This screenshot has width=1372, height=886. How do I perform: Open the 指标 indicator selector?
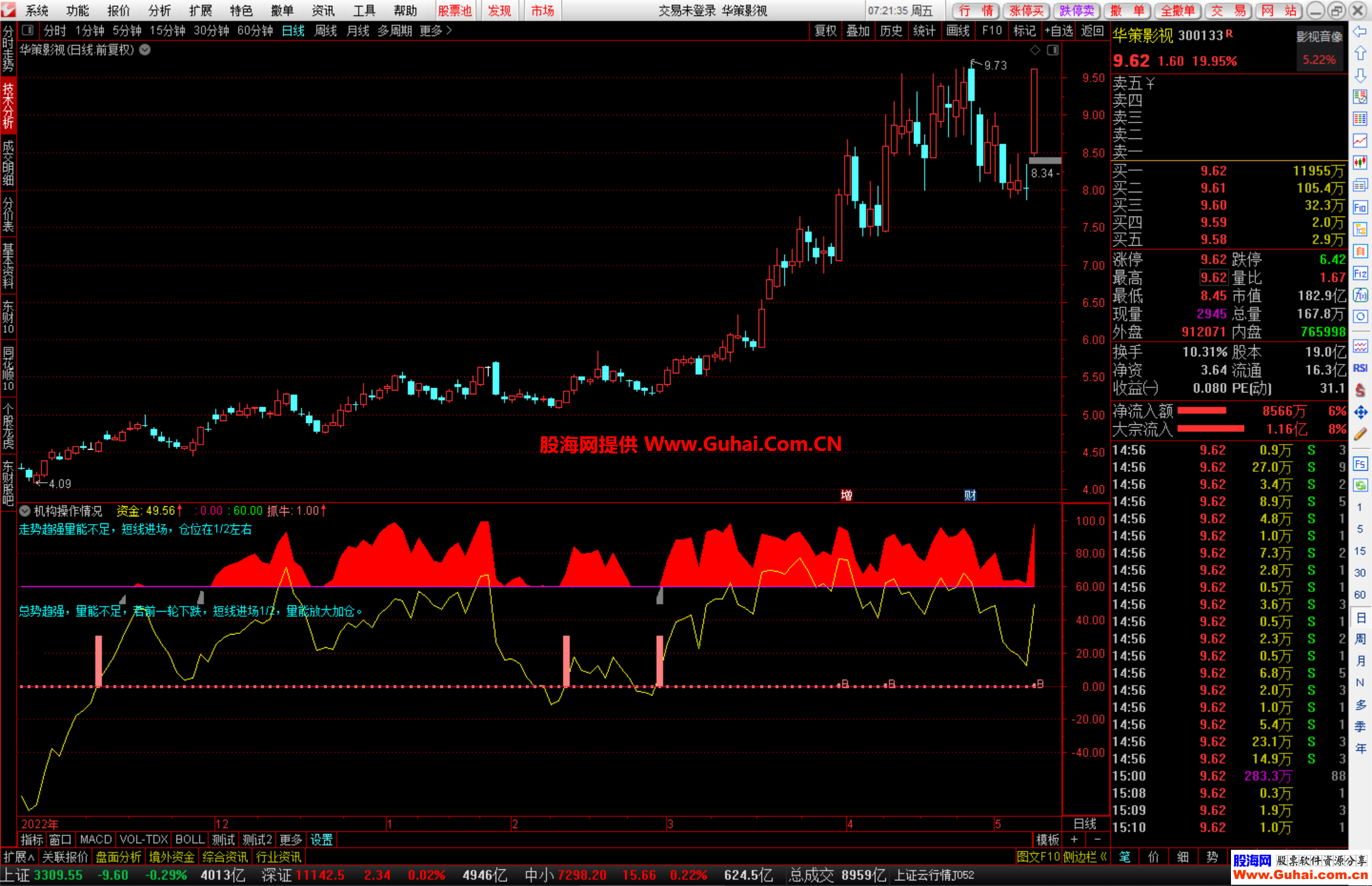coord(32,840)
